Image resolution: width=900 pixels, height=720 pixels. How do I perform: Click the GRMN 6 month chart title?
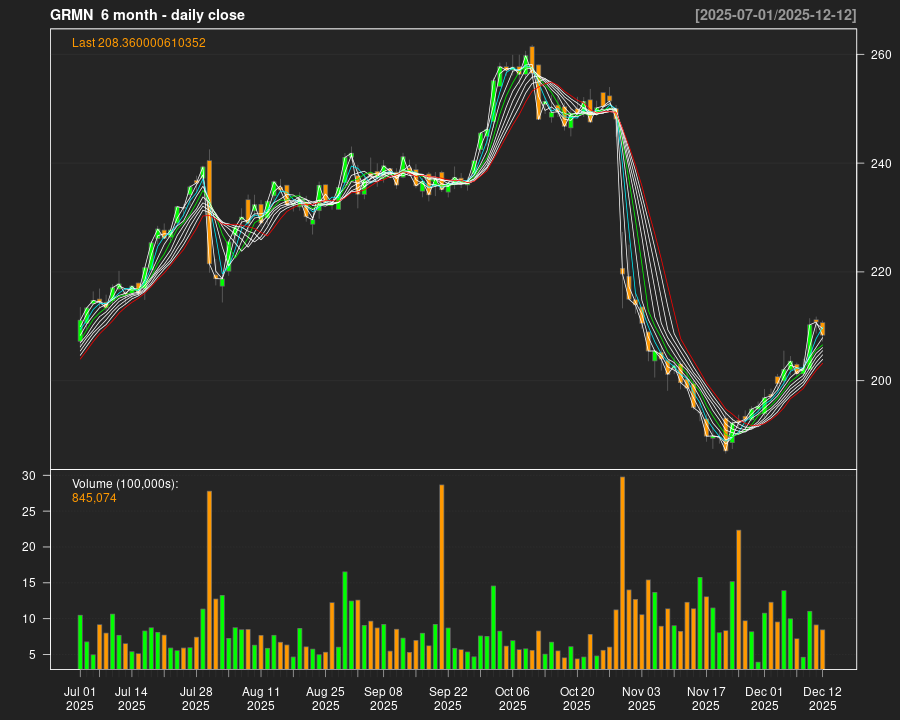tap(147, 15)
